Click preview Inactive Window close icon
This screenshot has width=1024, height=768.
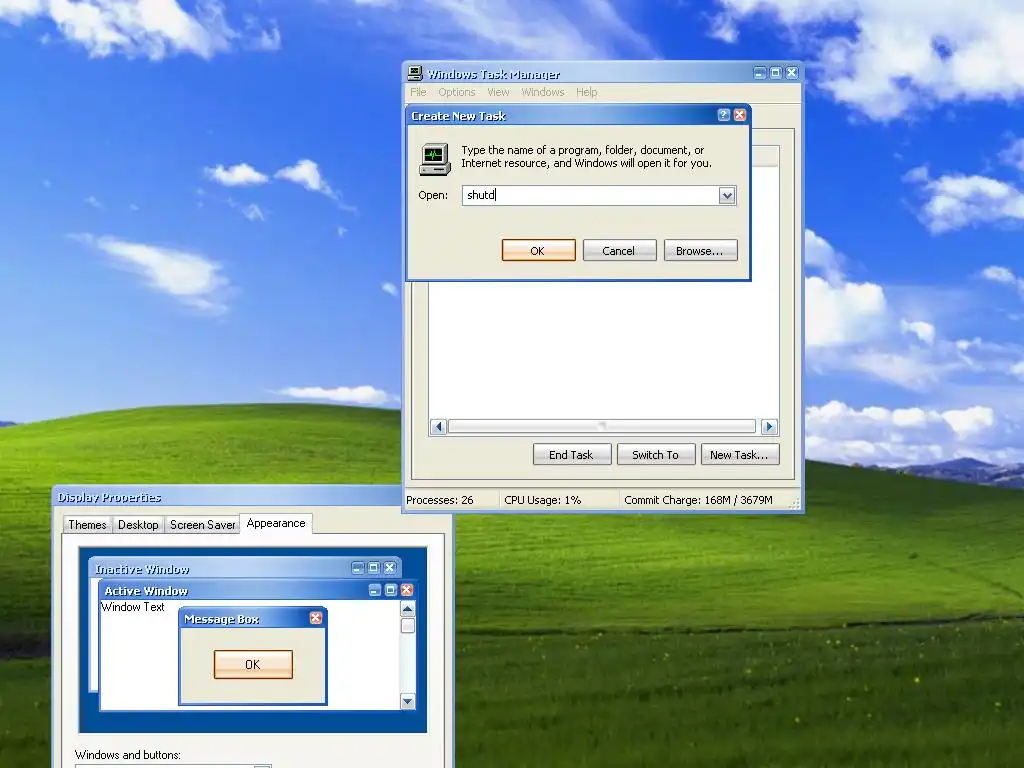[x=390, y=568]
